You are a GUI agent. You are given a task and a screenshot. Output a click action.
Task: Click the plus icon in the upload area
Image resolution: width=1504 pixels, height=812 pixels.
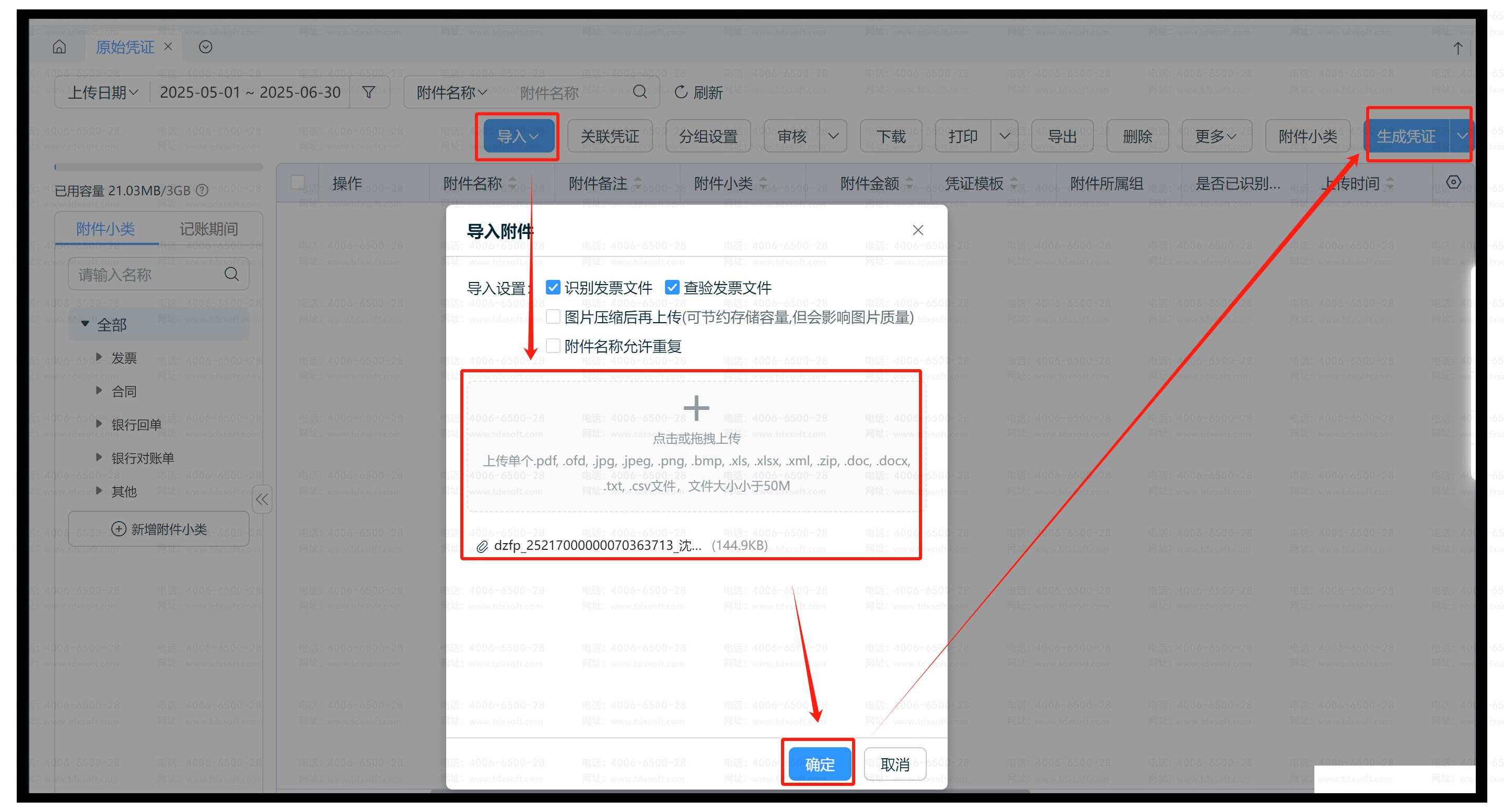[696, 408]
